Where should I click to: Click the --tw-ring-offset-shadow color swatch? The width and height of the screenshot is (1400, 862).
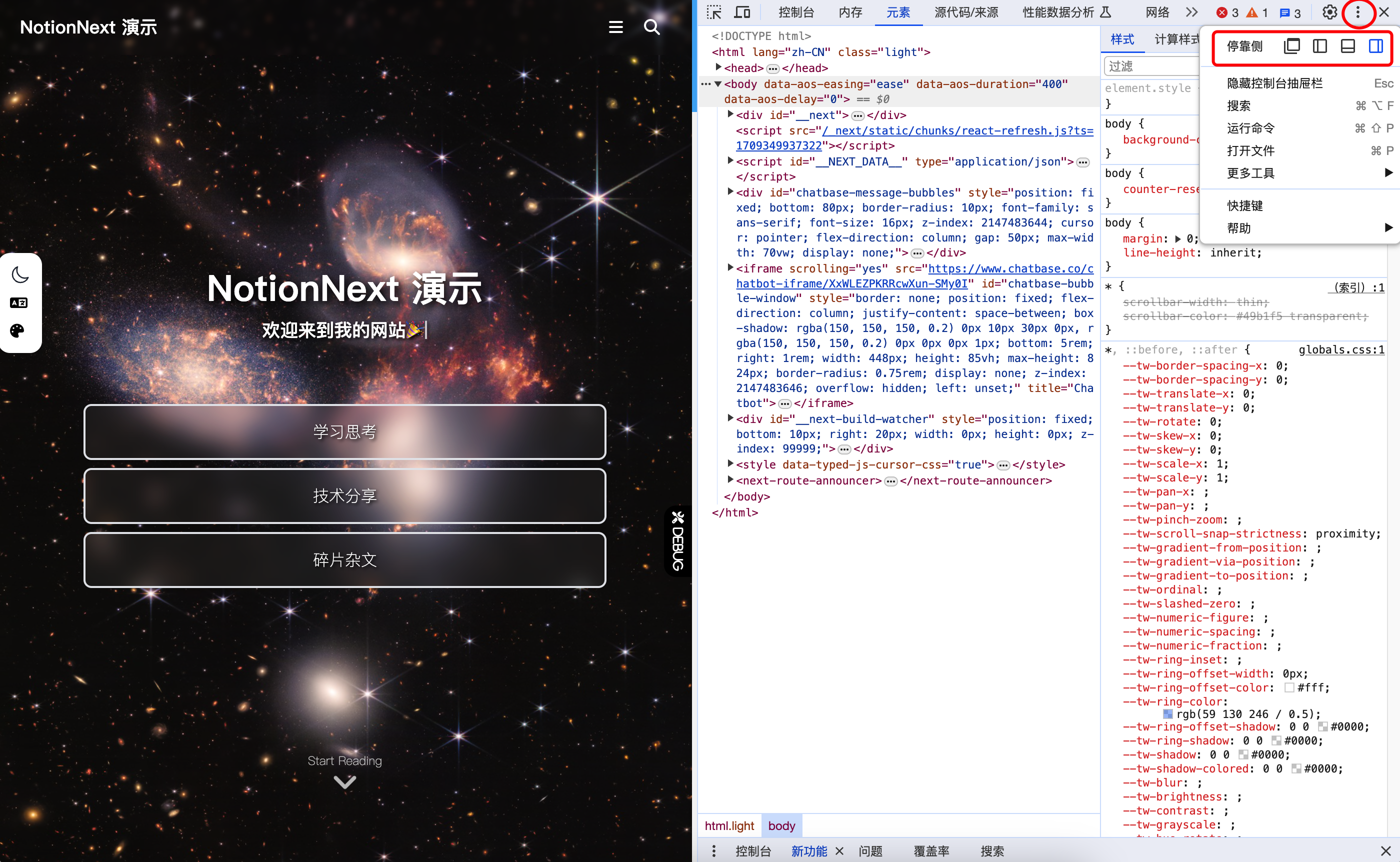pos(1322,726)
